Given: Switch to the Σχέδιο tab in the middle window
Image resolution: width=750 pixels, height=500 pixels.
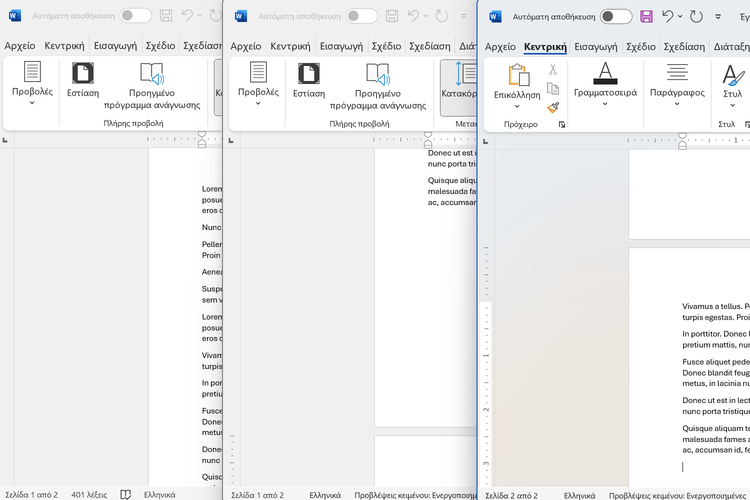Looking at the screenshot, I should (386, 46).
